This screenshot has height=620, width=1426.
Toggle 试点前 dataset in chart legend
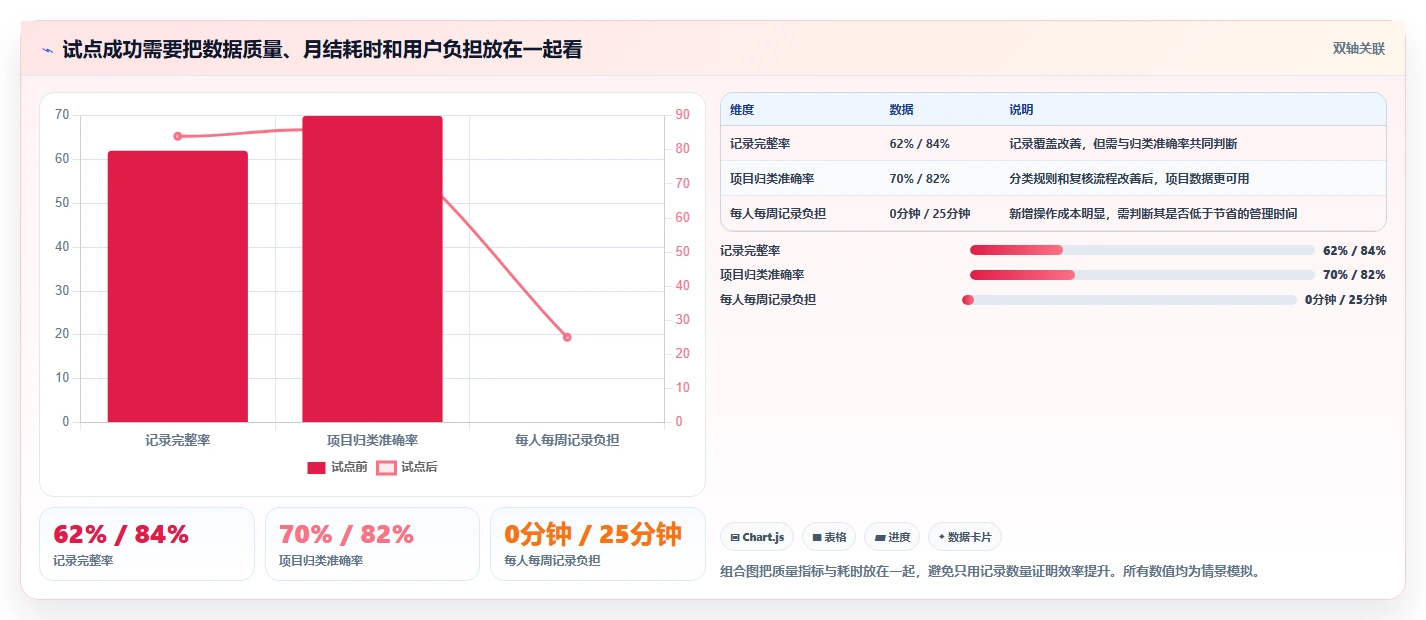point(337,467)
